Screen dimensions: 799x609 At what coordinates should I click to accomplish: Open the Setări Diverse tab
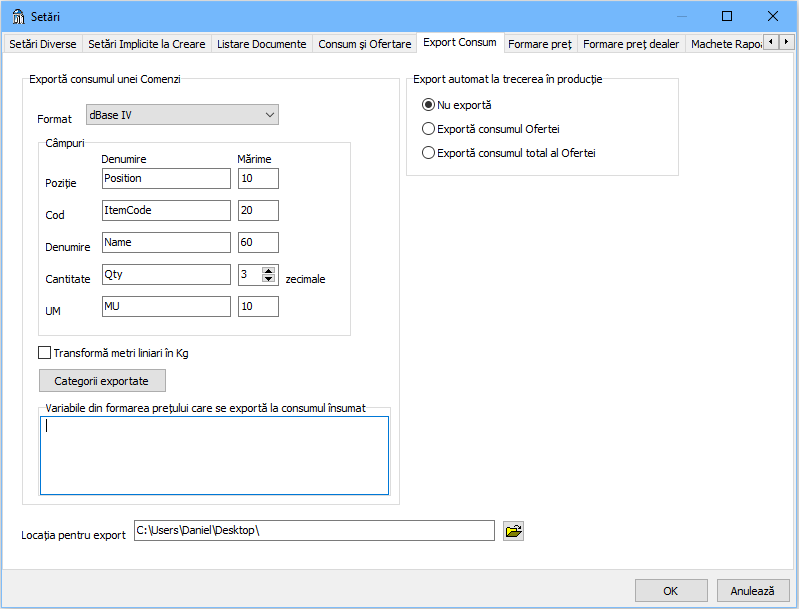click(43, 44)
